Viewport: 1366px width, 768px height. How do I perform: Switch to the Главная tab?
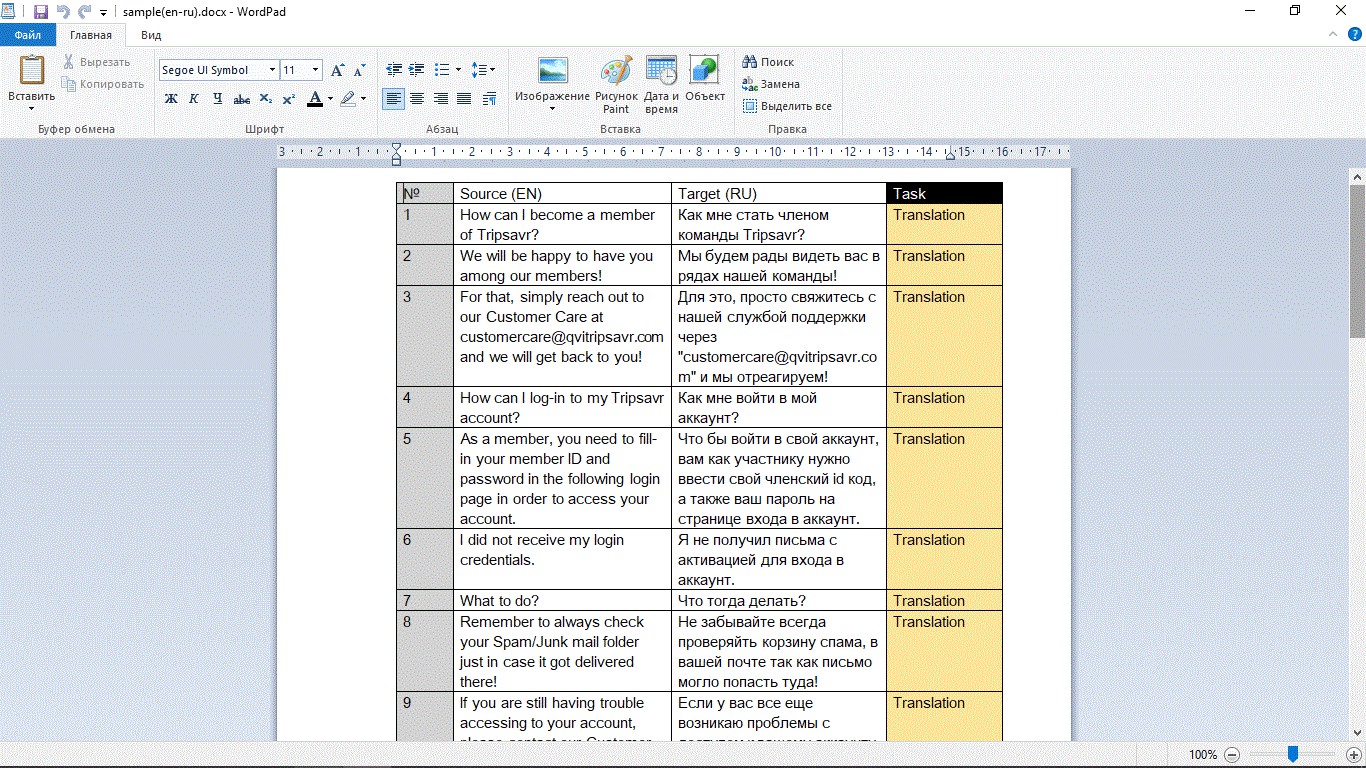(x=91, y=35)
